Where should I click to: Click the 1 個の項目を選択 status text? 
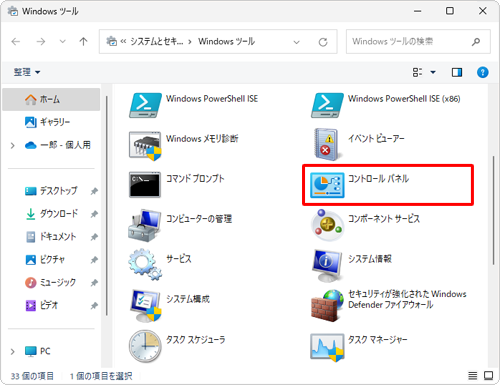click(101, 376)
